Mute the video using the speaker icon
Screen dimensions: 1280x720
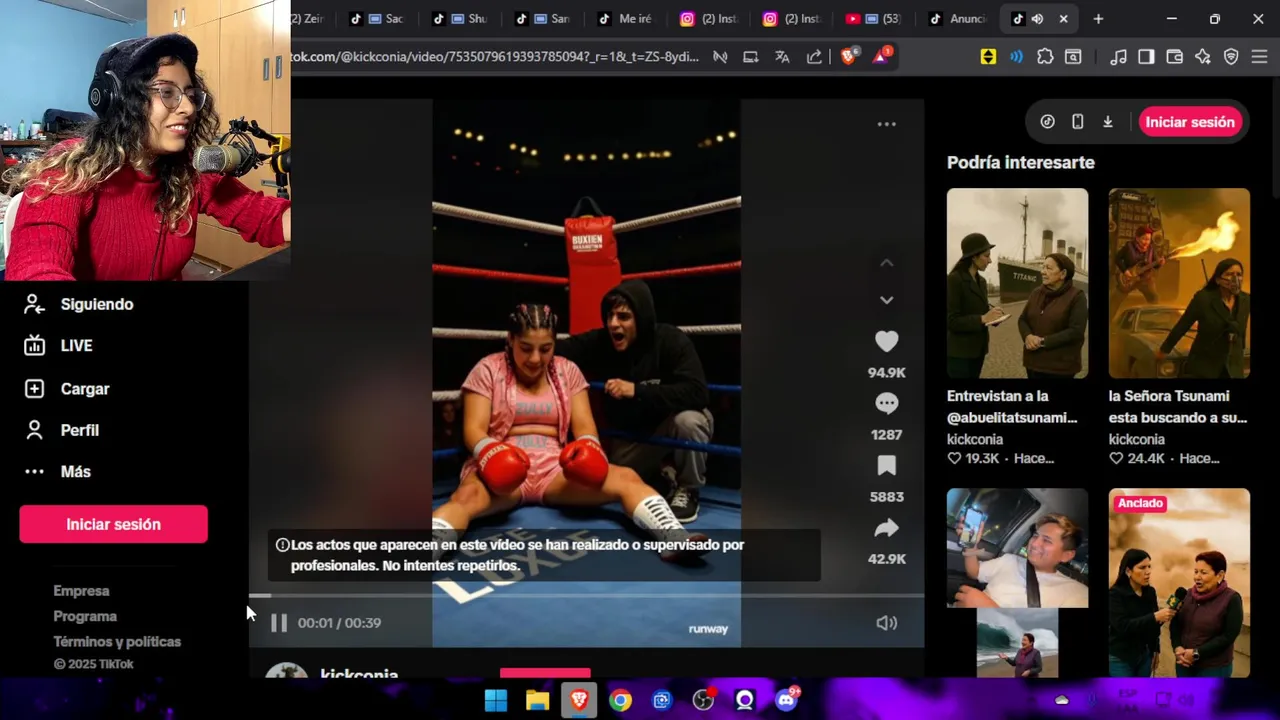(x=886, y=623)
